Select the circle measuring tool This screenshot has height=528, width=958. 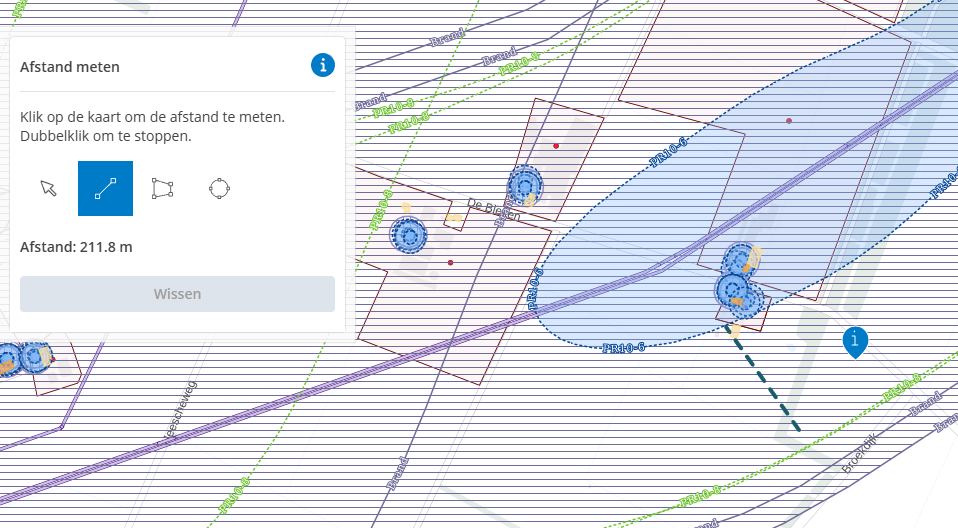click(219, 188)
